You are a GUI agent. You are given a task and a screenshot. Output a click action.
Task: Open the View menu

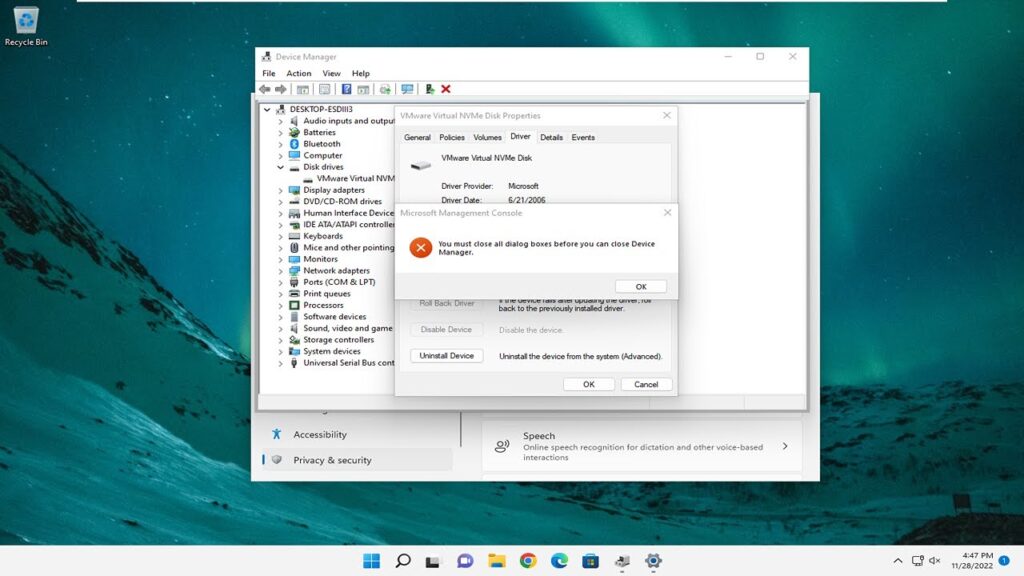(331, 73)
